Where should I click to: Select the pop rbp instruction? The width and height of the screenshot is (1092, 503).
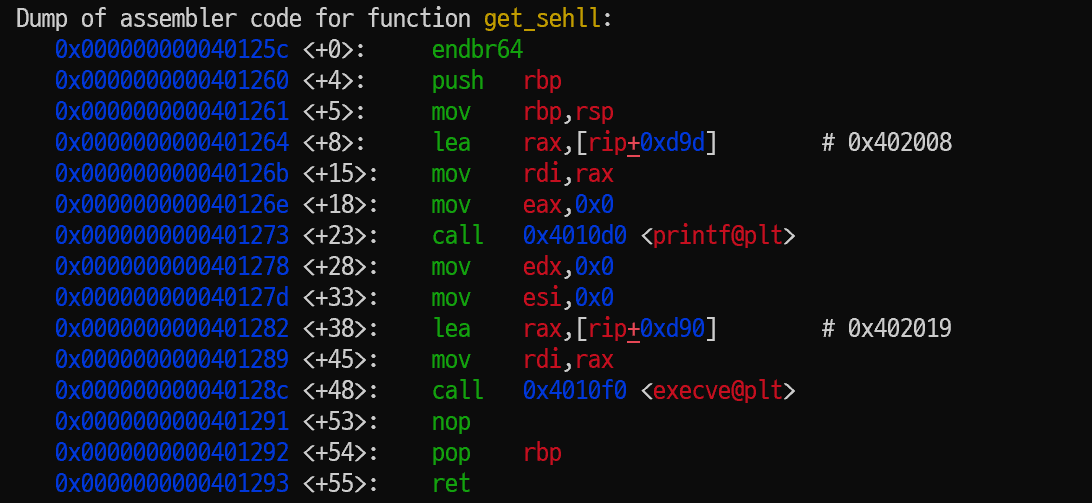click(x=497, y=453)
